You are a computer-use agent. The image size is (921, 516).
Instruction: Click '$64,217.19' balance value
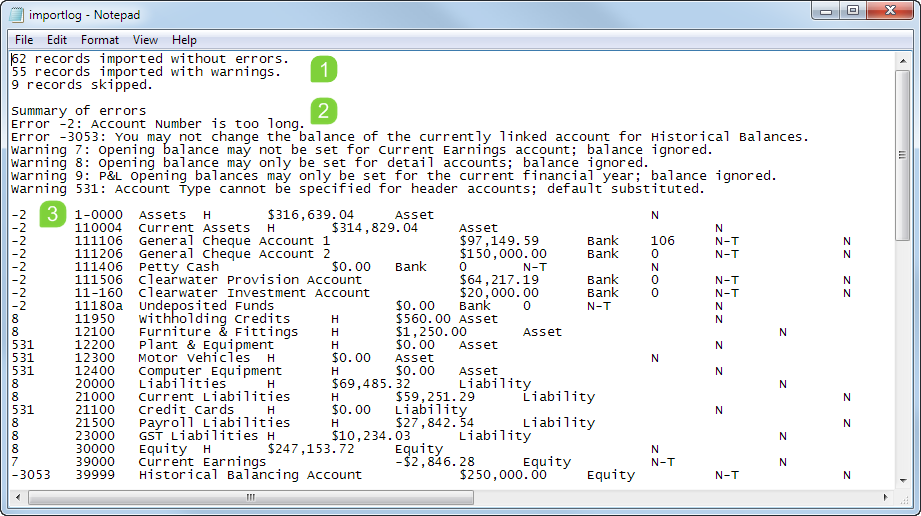[x=499, y=280]
